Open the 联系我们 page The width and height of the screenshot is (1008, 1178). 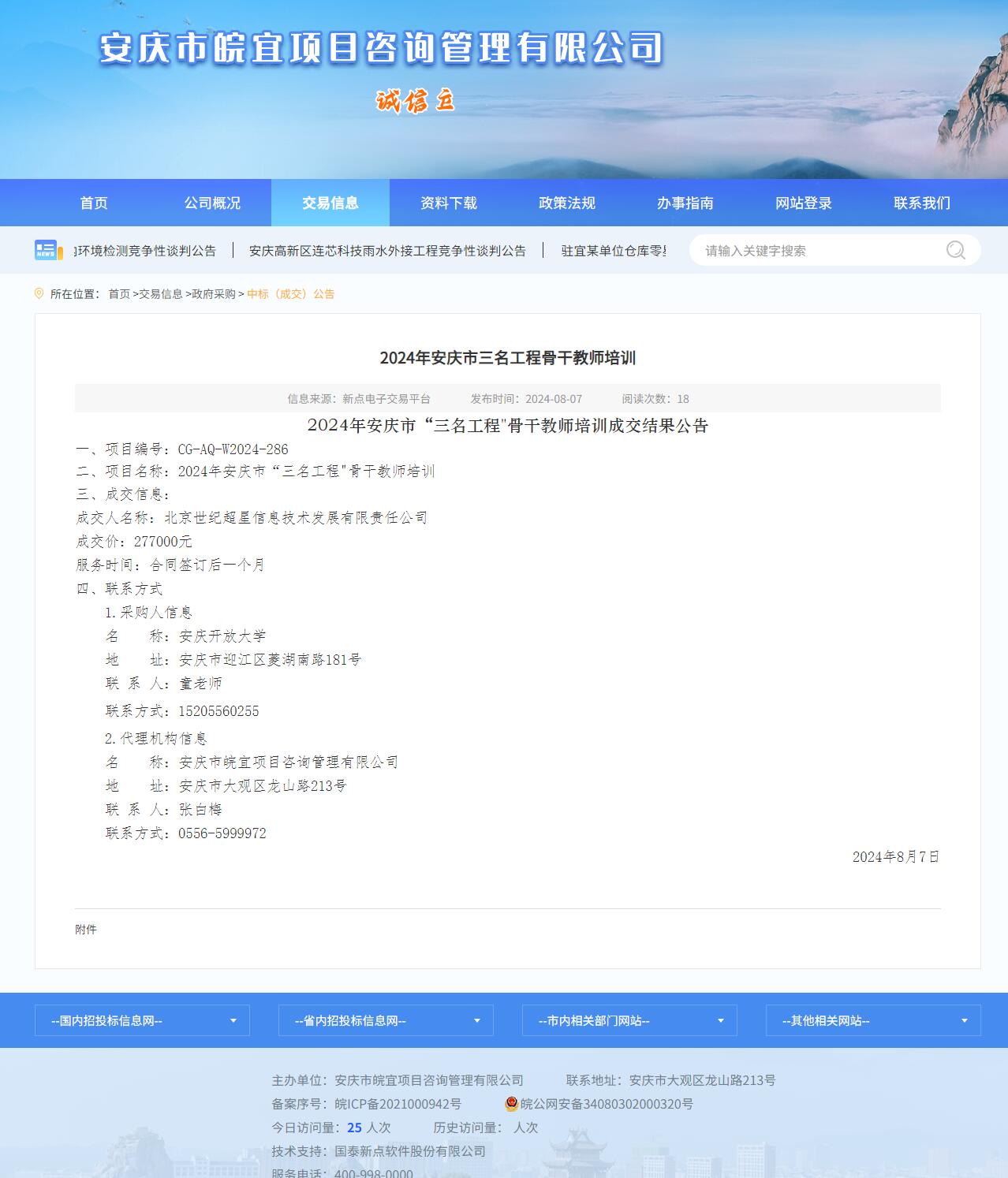tap(922, 203)
